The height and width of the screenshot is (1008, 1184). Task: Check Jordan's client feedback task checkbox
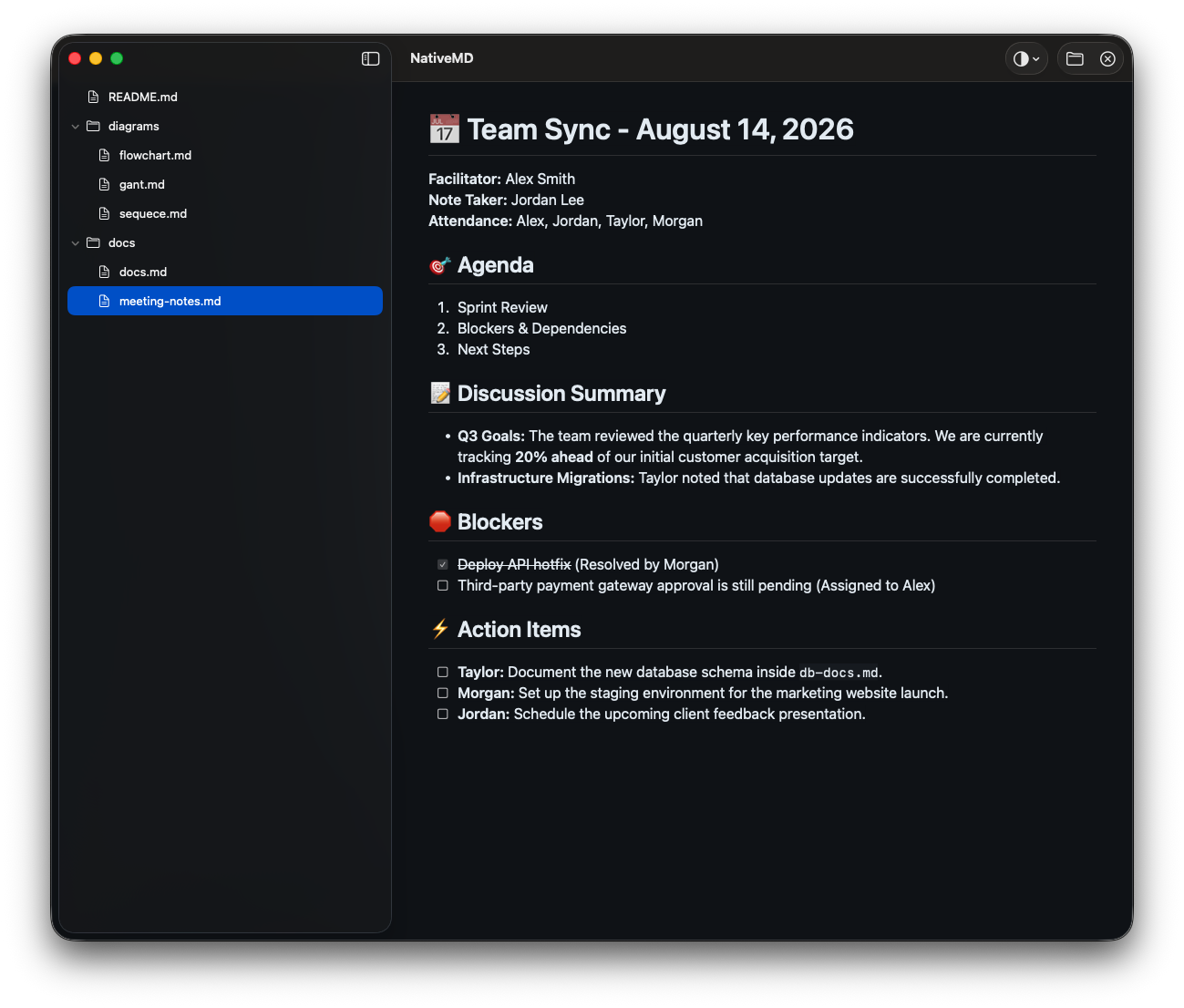point(442,714)
